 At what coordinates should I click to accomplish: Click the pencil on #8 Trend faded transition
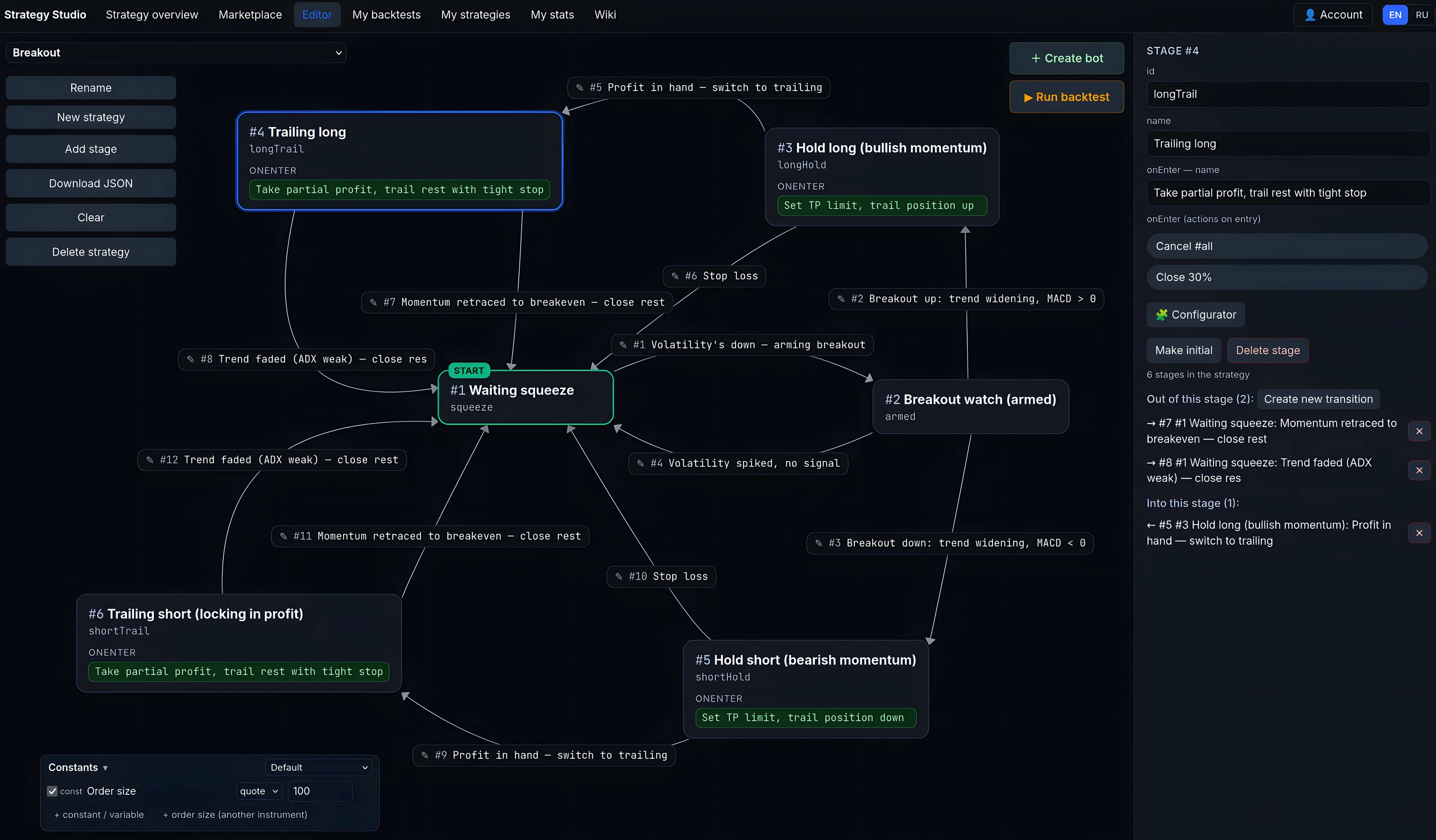click(x=190, y=359)
